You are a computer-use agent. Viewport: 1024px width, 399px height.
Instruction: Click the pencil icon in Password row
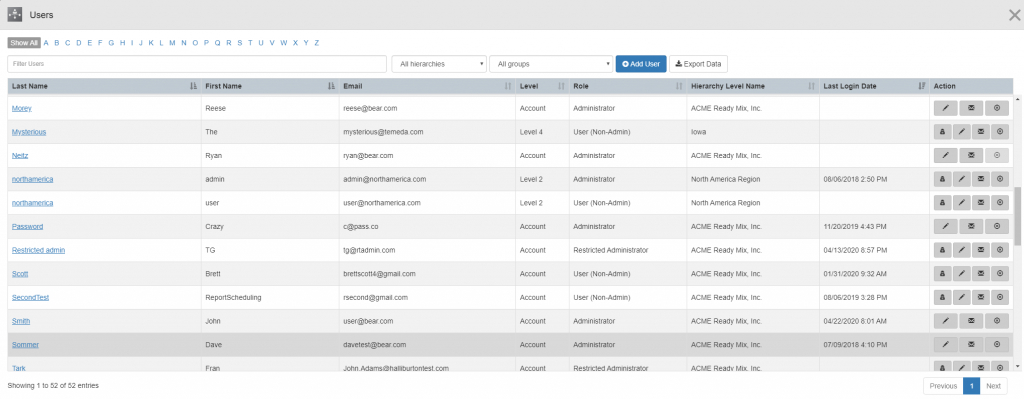[x=946, y=227]
